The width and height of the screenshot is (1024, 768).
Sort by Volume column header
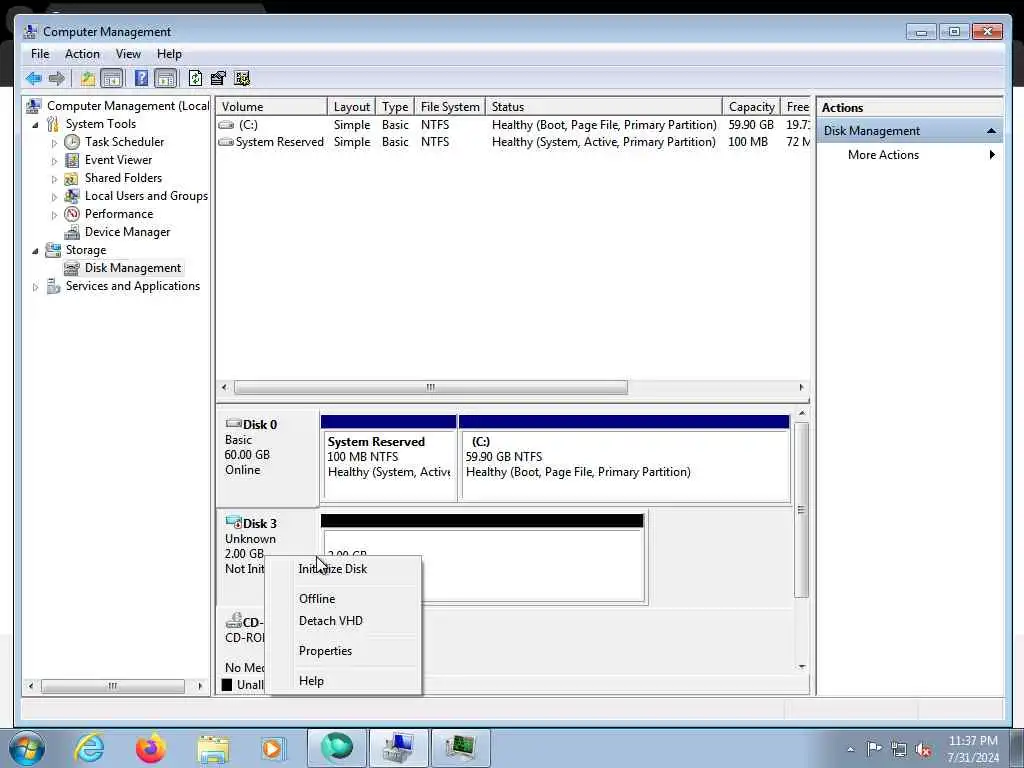[272, 106]
